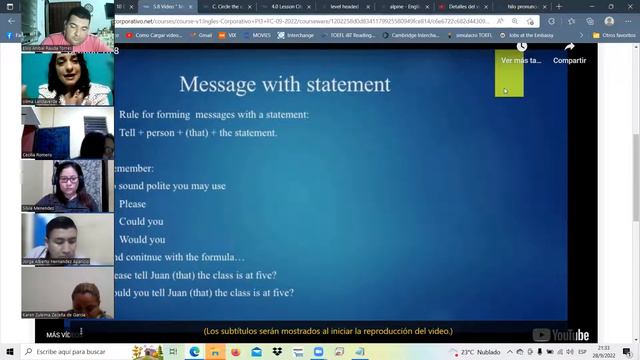Open Zoom from the taskbar
This screenshot has width=640, height=360.
point(319,351)
